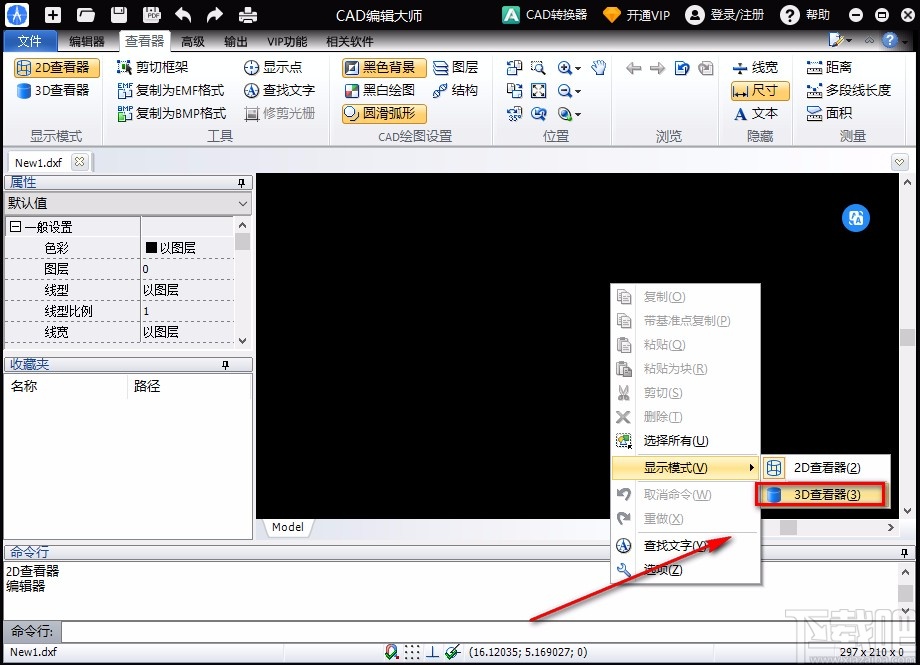
Task: Open the 查找文字 tool
Action: [x=275, y=90]
